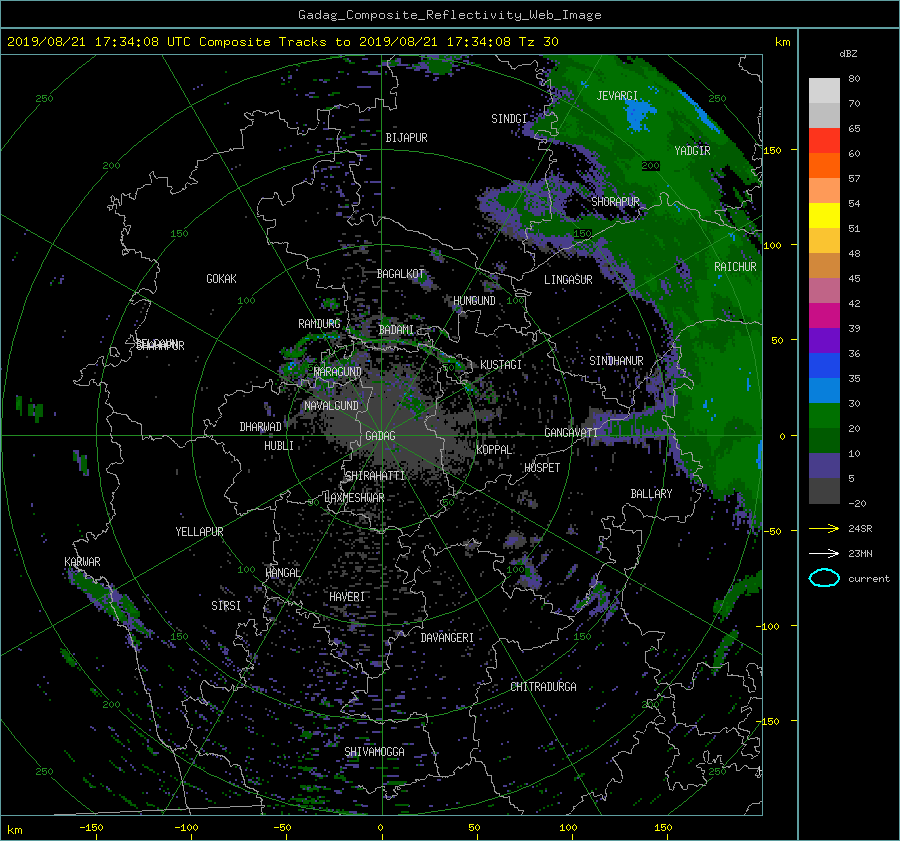
Task: Click the HOSPET city label
Action: coord(542,468)
